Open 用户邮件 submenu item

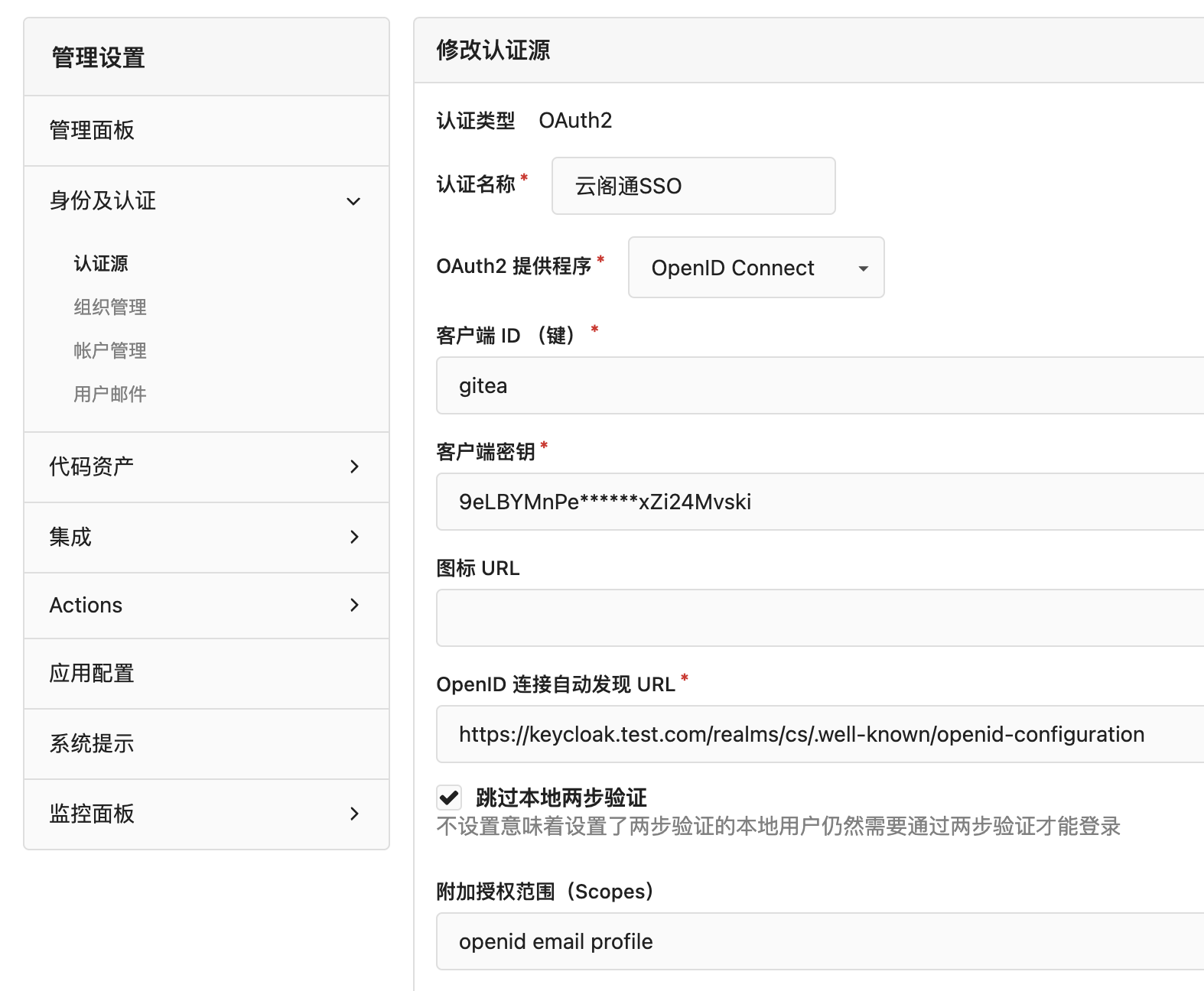coord(110,395)
